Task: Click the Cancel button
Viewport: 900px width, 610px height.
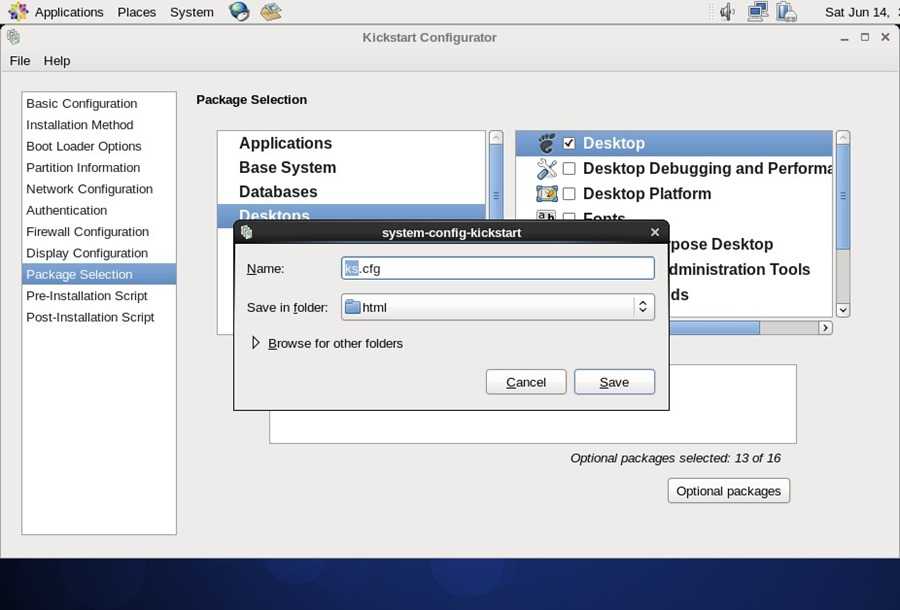Action: point(526,382)
